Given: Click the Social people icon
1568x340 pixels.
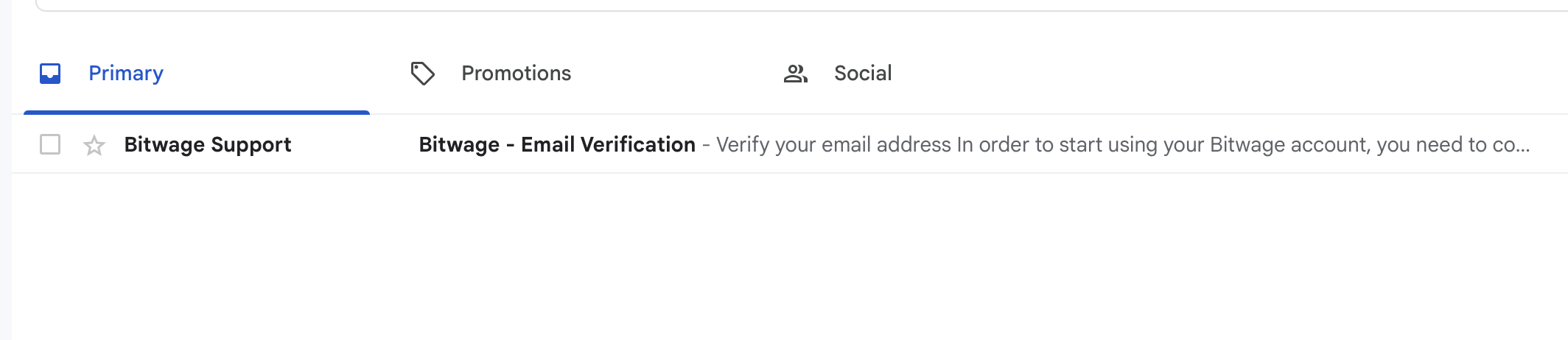Looking at the screenshot, I should (x=795, y=74).
